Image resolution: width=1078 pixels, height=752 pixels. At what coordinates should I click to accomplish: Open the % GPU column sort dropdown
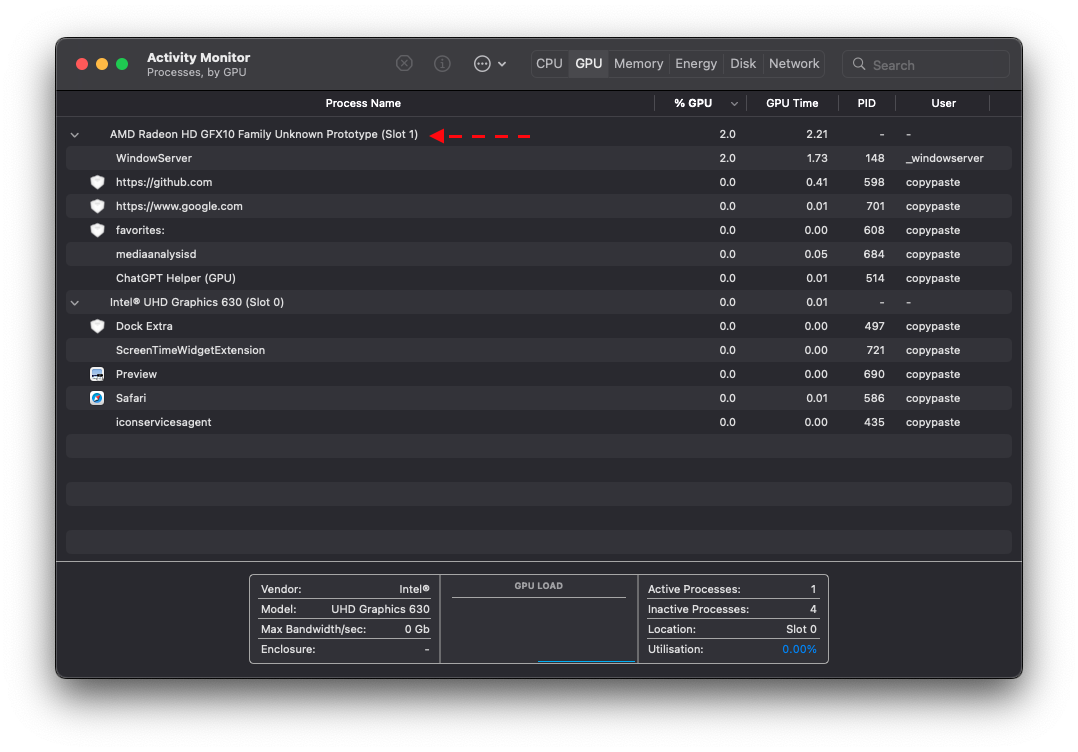click(734, 103)
